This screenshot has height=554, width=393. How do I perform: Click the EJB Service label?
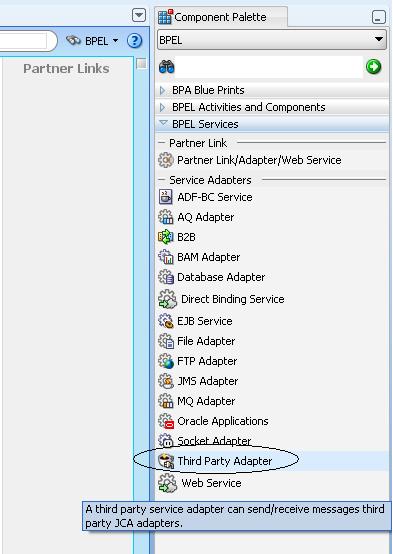[205, 321]
